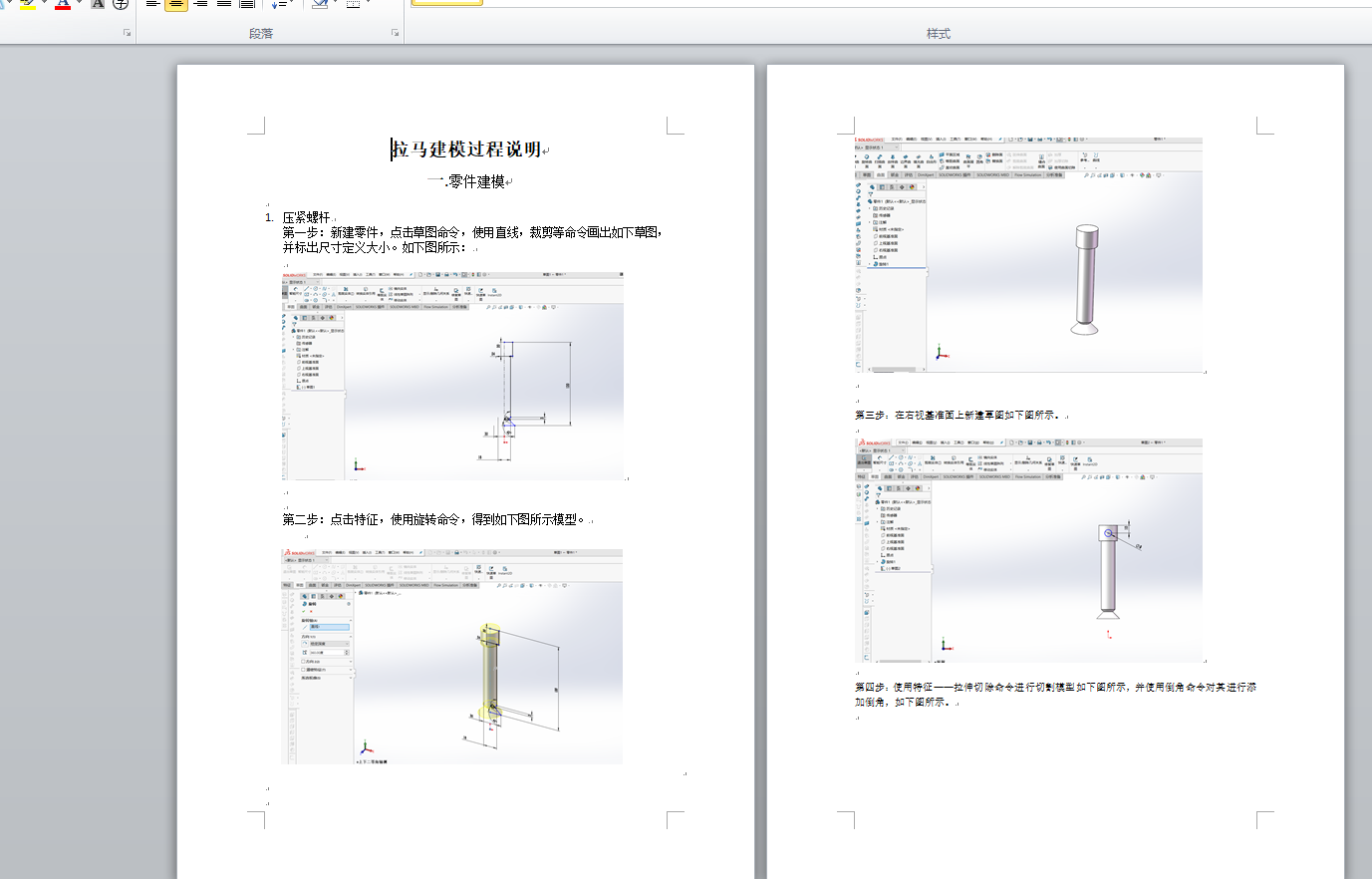This screenshot has height=879, width=1372.
Task: Click the borders icon in paragraph group
Action: 353,4
